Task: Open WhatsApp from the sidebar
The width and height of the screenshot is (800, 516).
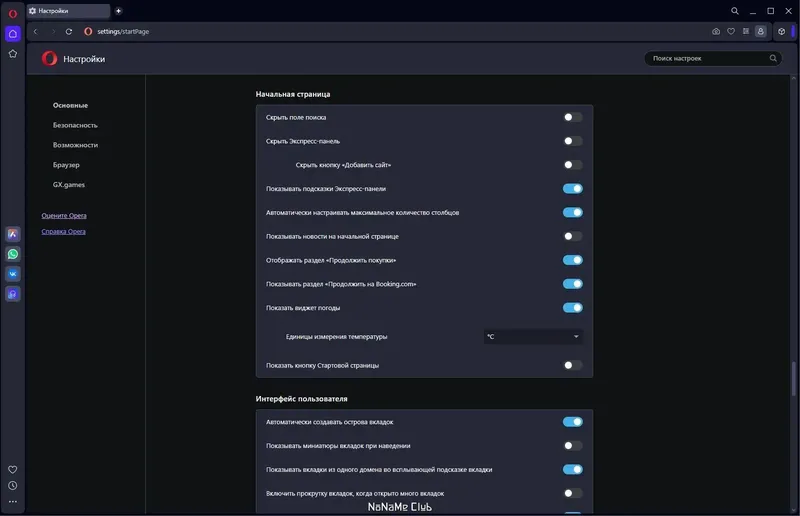Action: [13, 254]
